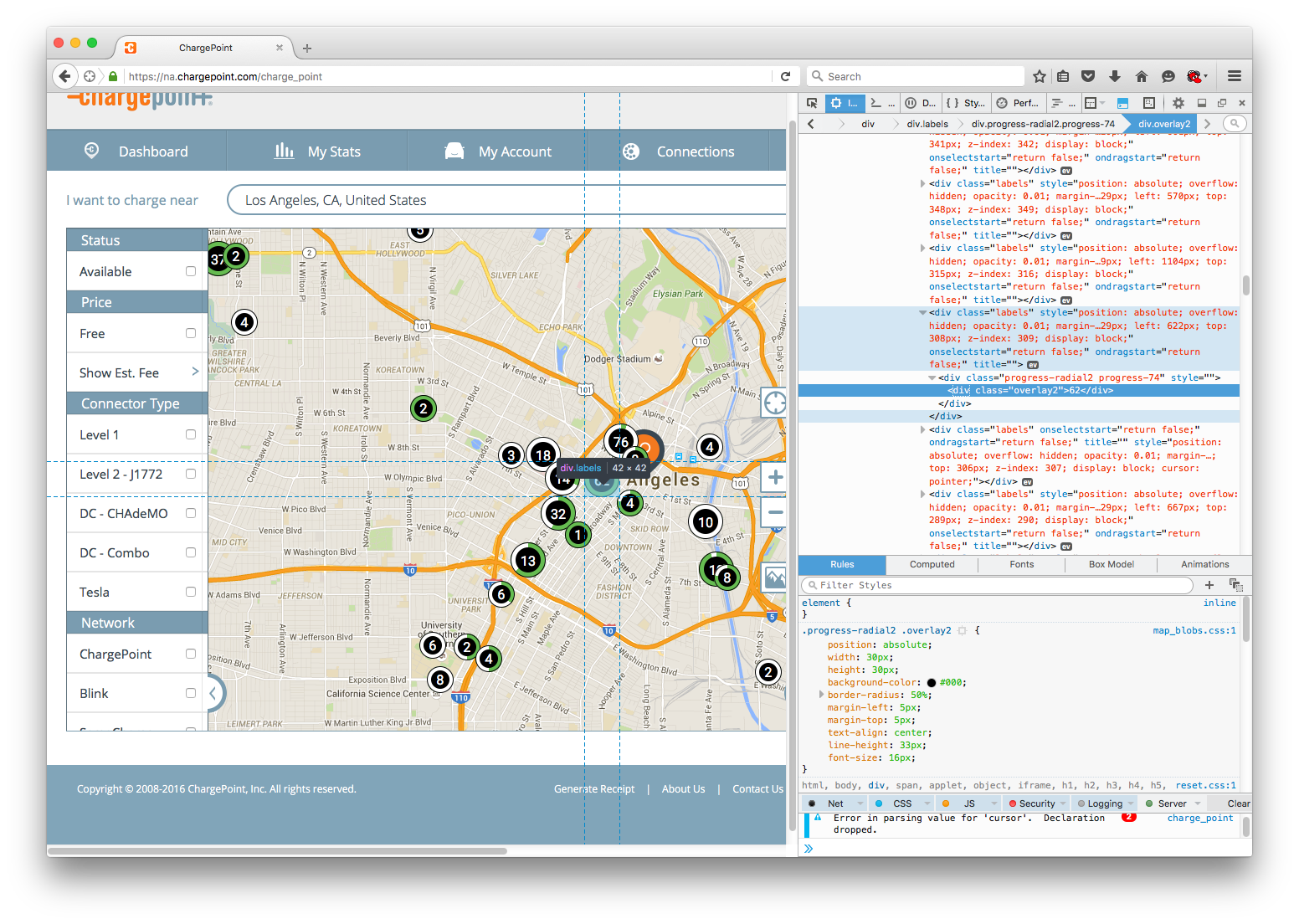Go to the browser home page icon

point(1142,76)
